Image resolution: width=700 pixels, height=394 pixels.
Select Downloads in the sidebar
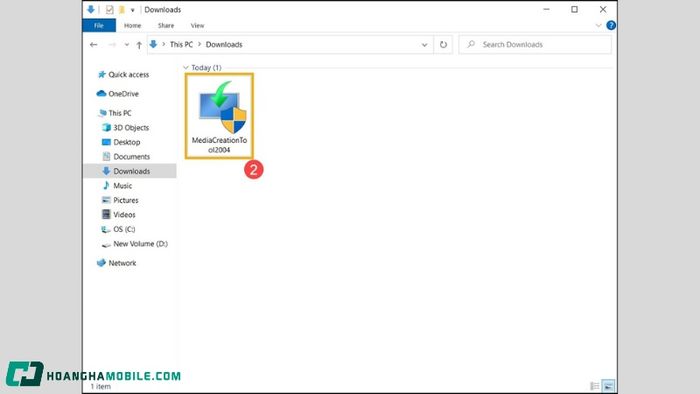129,171
